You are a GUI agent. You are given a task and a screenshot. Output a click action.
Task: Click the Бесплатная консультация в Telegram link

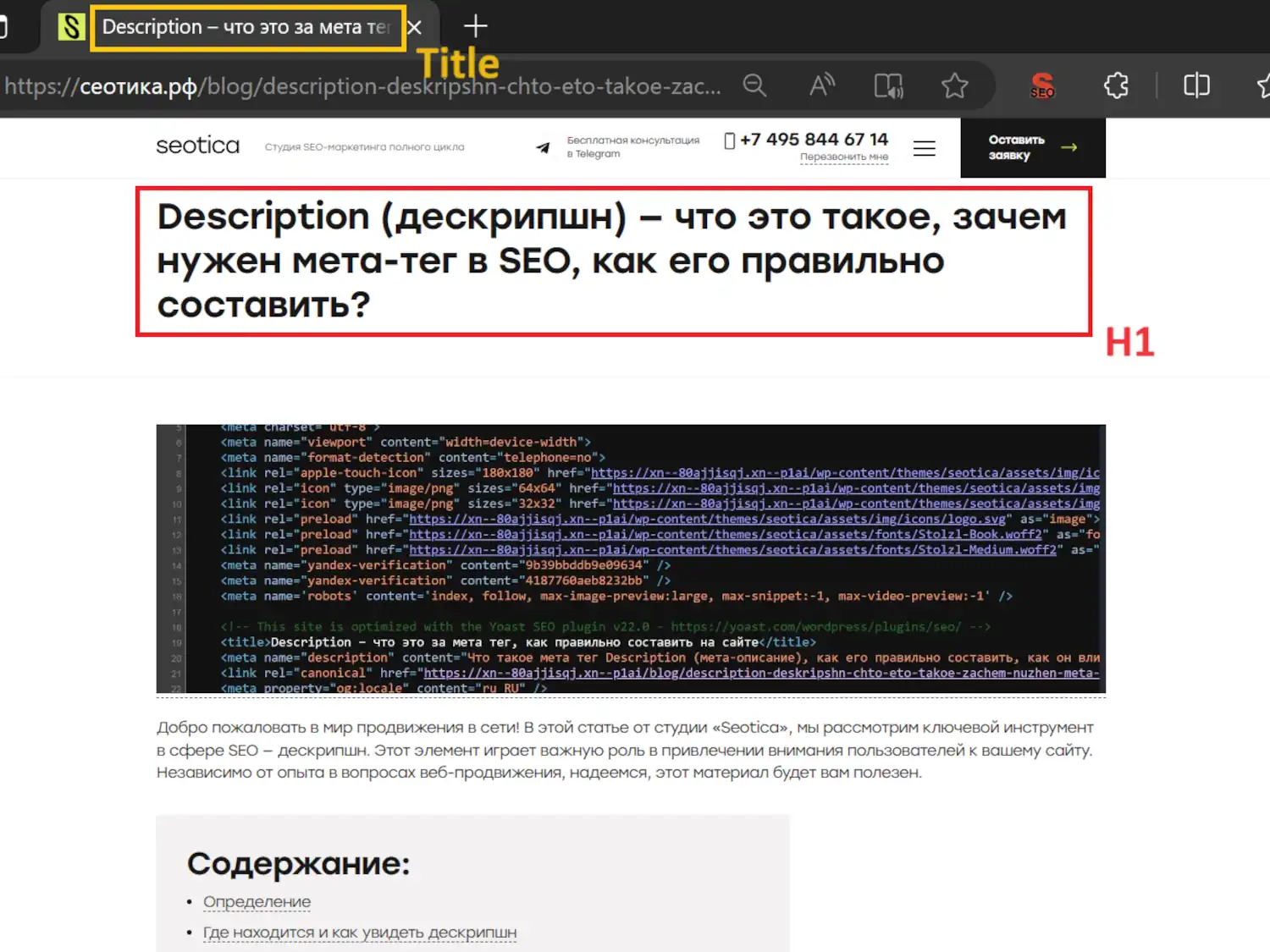coord(632,147)
